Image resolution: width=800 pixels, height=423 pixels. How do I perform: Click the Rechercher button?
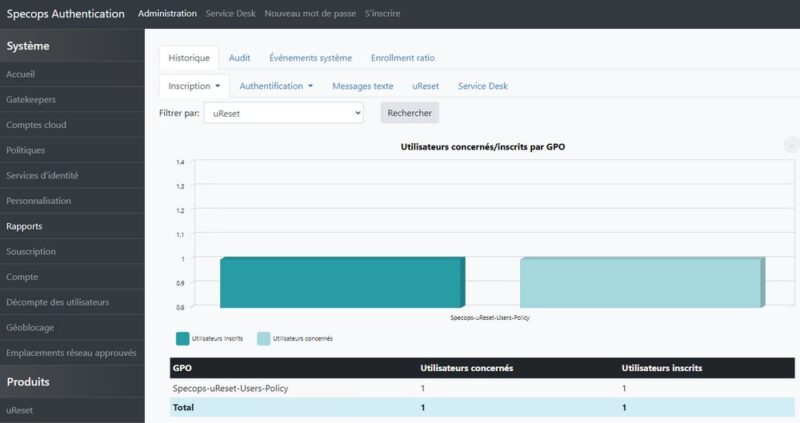coord(410,114)
